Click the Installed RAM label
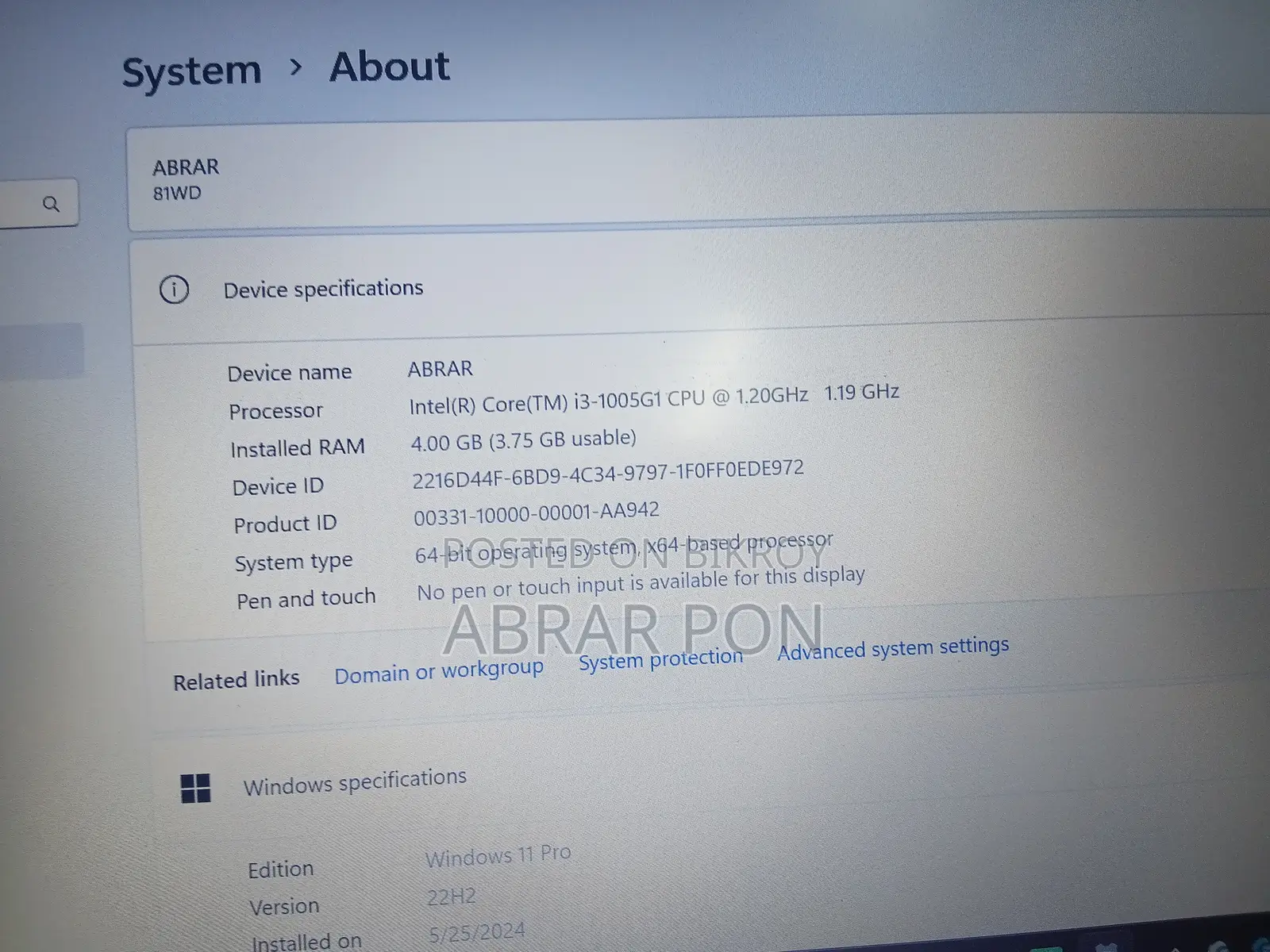The image size is (1270, 952). click(x=298, y=448)
